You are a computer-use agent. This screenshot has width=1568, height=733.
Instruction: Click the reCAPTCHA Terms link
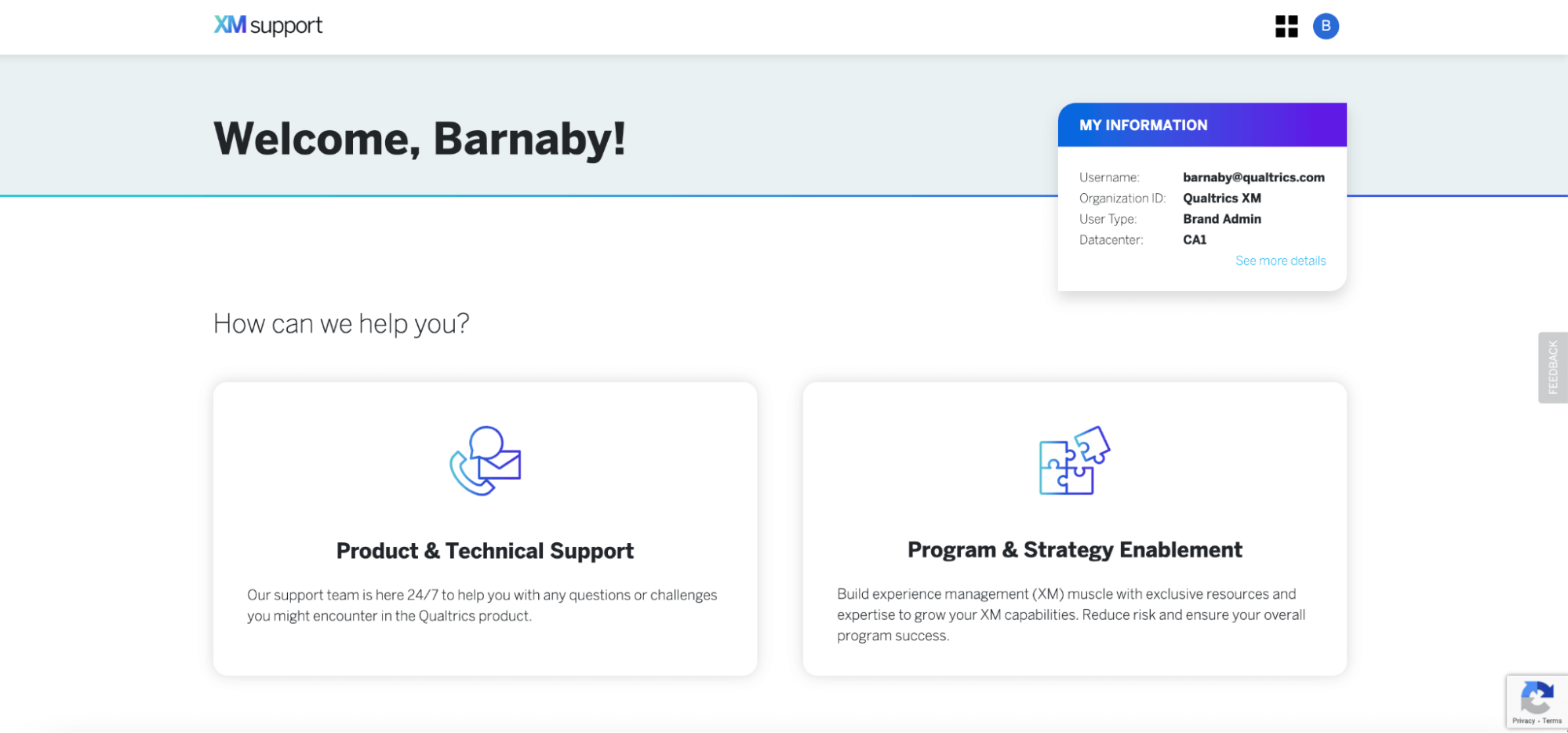(1552, 720)
